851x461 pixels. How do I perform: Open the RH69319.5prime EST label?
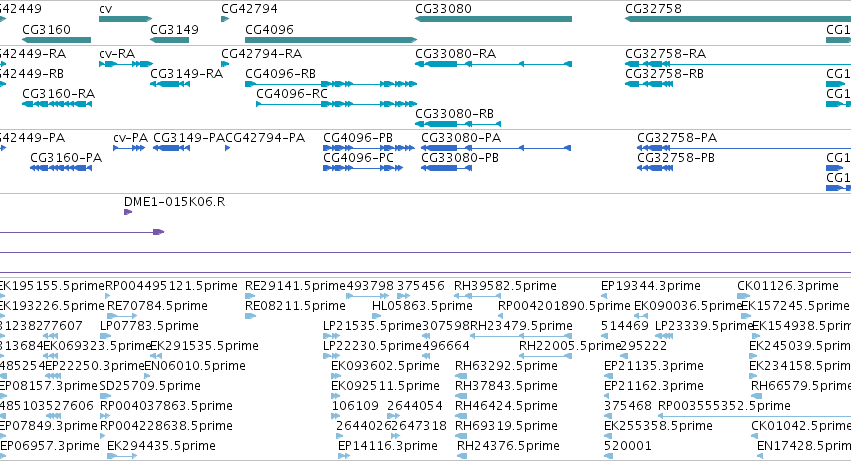tap(506, 426)
